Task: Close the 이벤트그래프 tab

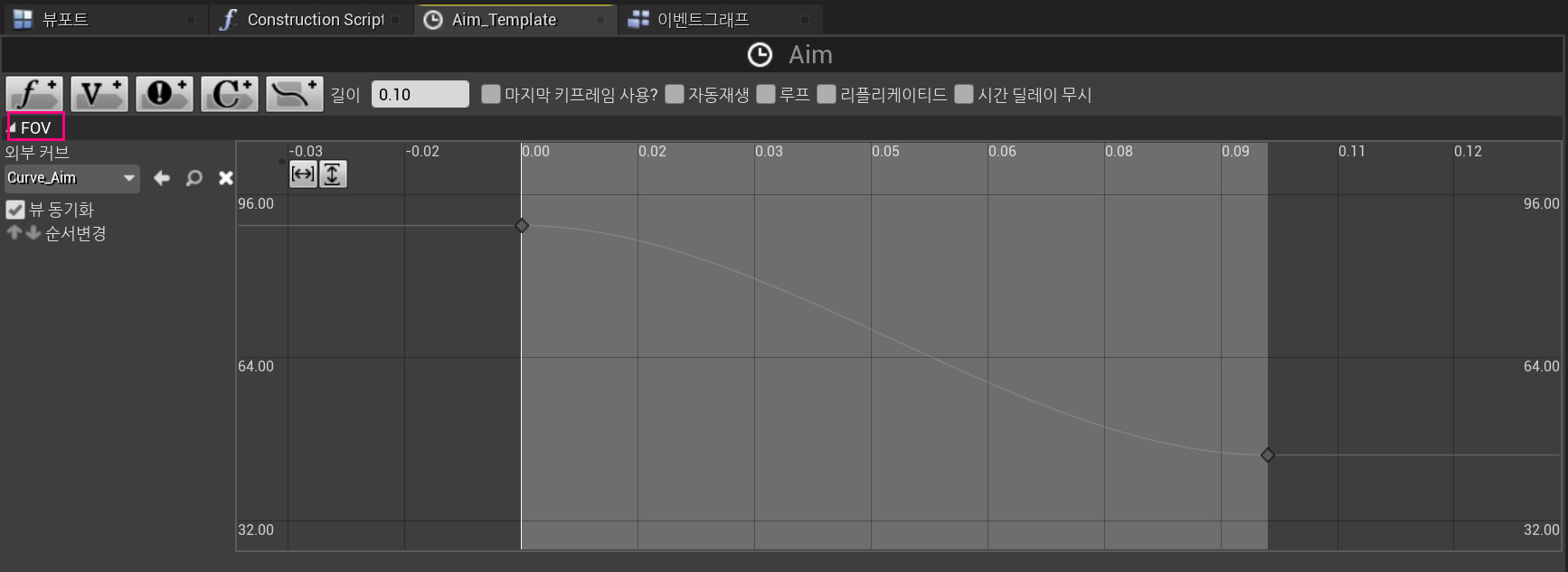Action: pos(804,20)
